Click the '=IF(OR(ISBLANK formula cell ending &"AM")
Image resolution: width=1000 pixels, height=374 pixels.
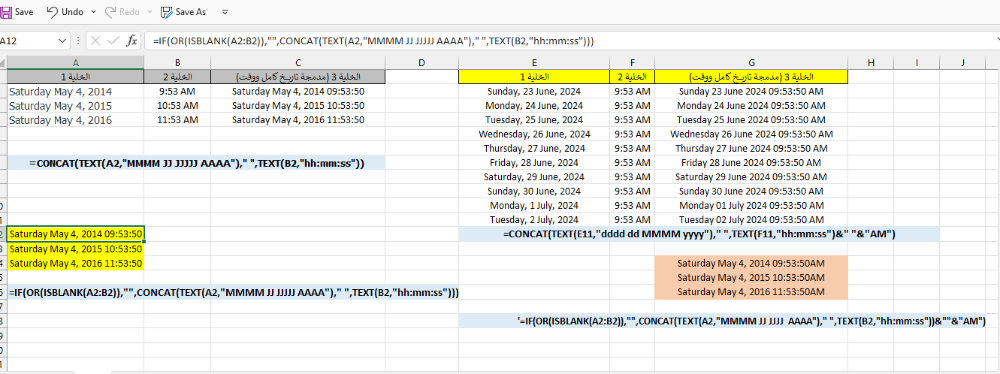click(x=722, y=321)
